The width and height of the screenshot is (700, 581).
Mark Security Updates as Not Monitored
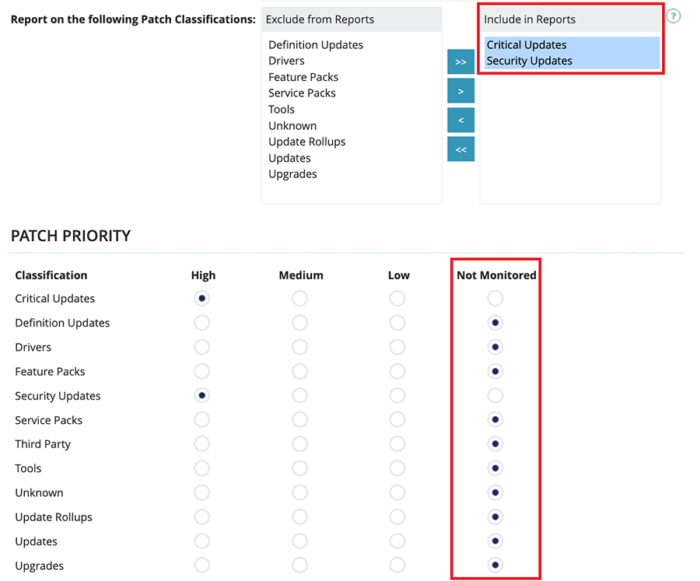point(495,396)
